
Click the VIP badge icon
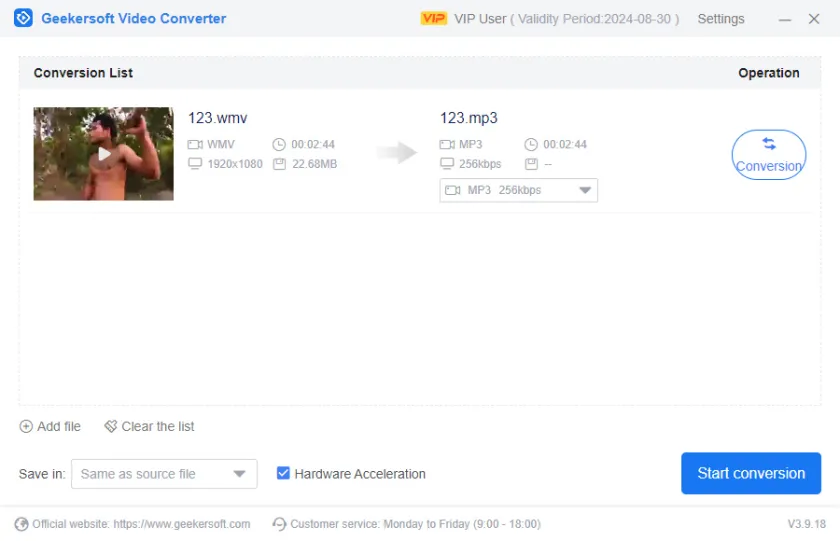click(x=434, y=19)
